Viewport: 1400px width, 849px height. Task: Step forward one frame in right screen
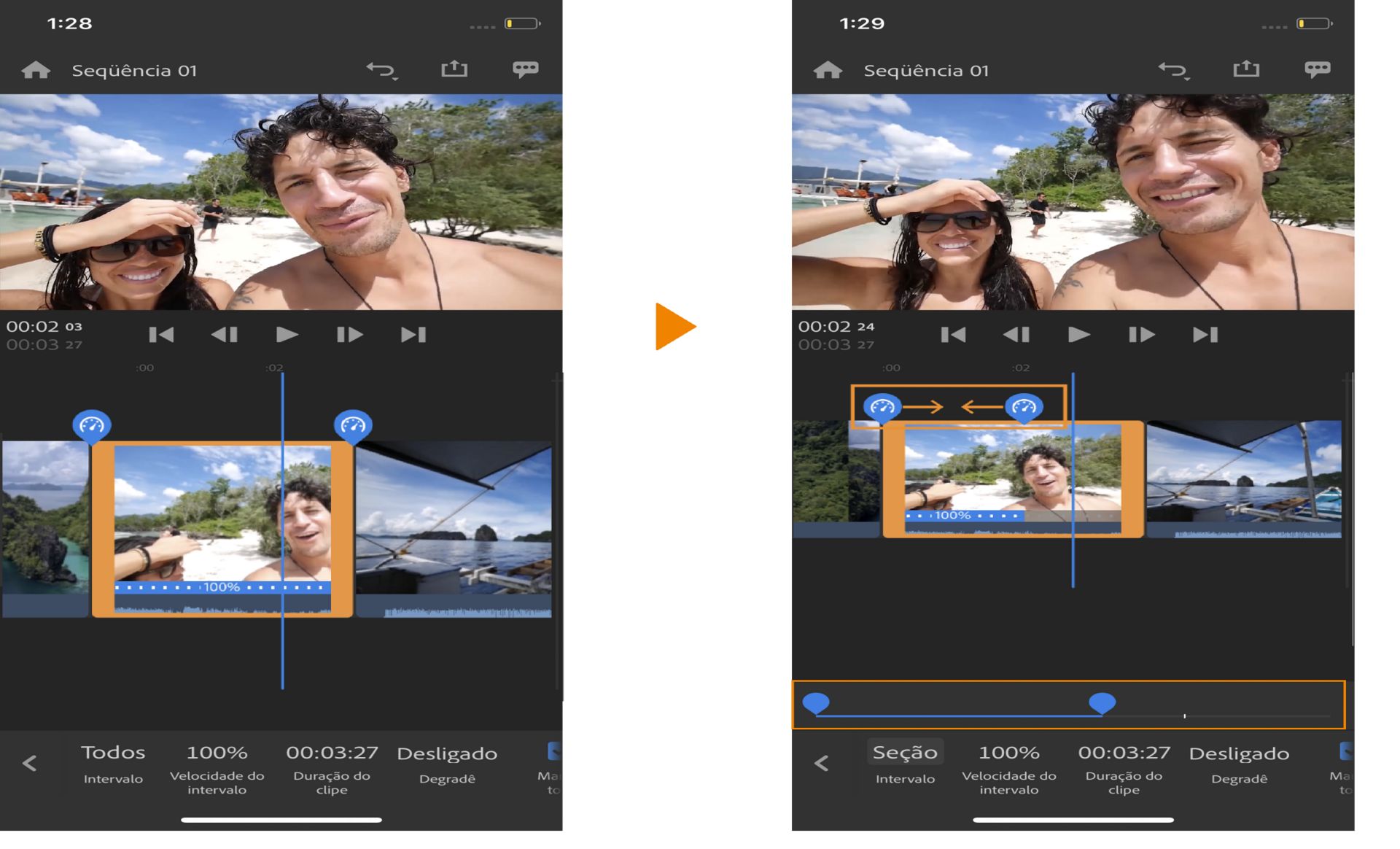point(1141,335)
